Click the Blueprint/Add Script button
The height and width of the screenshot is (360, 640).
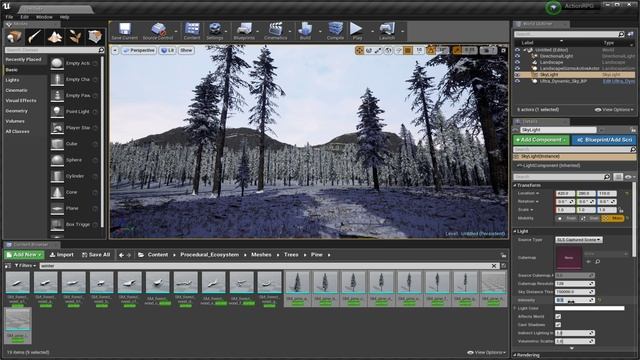point(604,140)
